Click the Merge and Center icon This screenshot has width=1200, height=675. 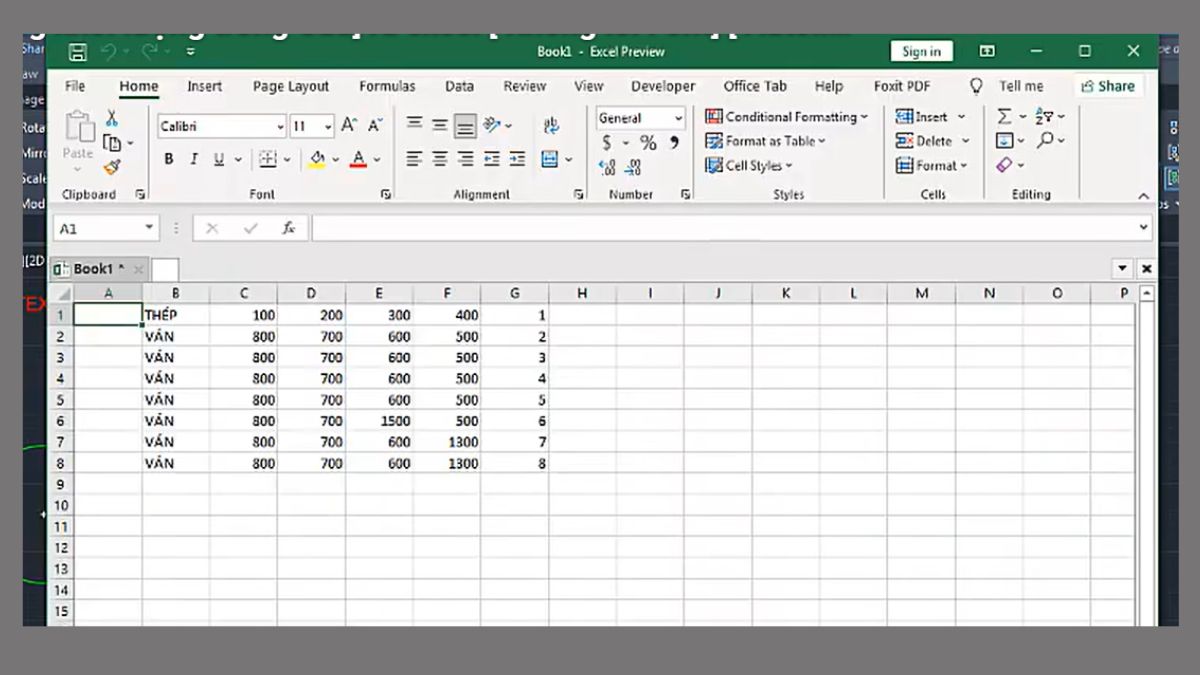point(551,158)
